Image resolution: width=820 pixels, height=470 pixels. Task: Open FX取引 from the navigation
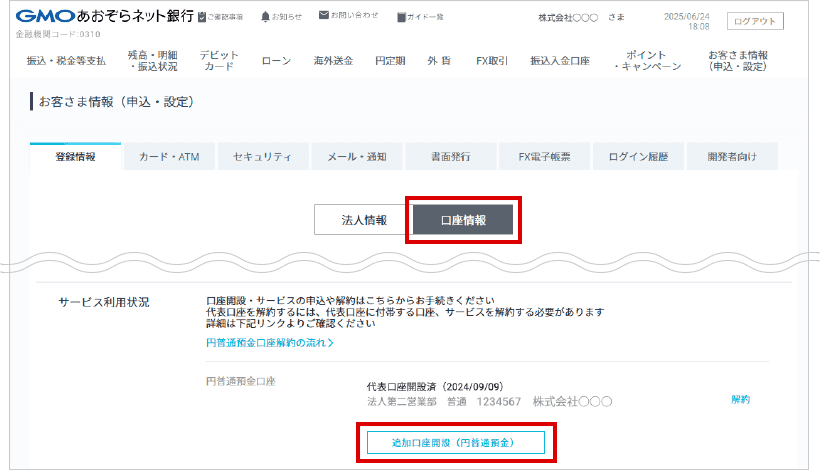click(492, 61)
